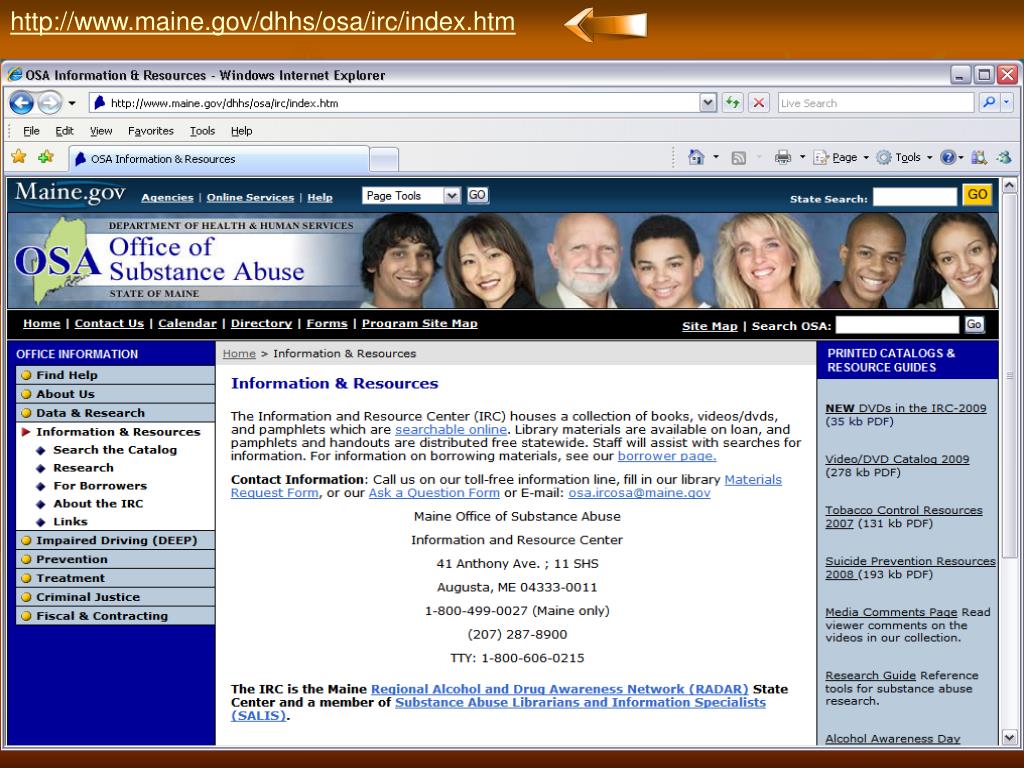Open the recent pages dropdown arrow
The height and width of the screenshot is (768, 1024).
point(72,103)
